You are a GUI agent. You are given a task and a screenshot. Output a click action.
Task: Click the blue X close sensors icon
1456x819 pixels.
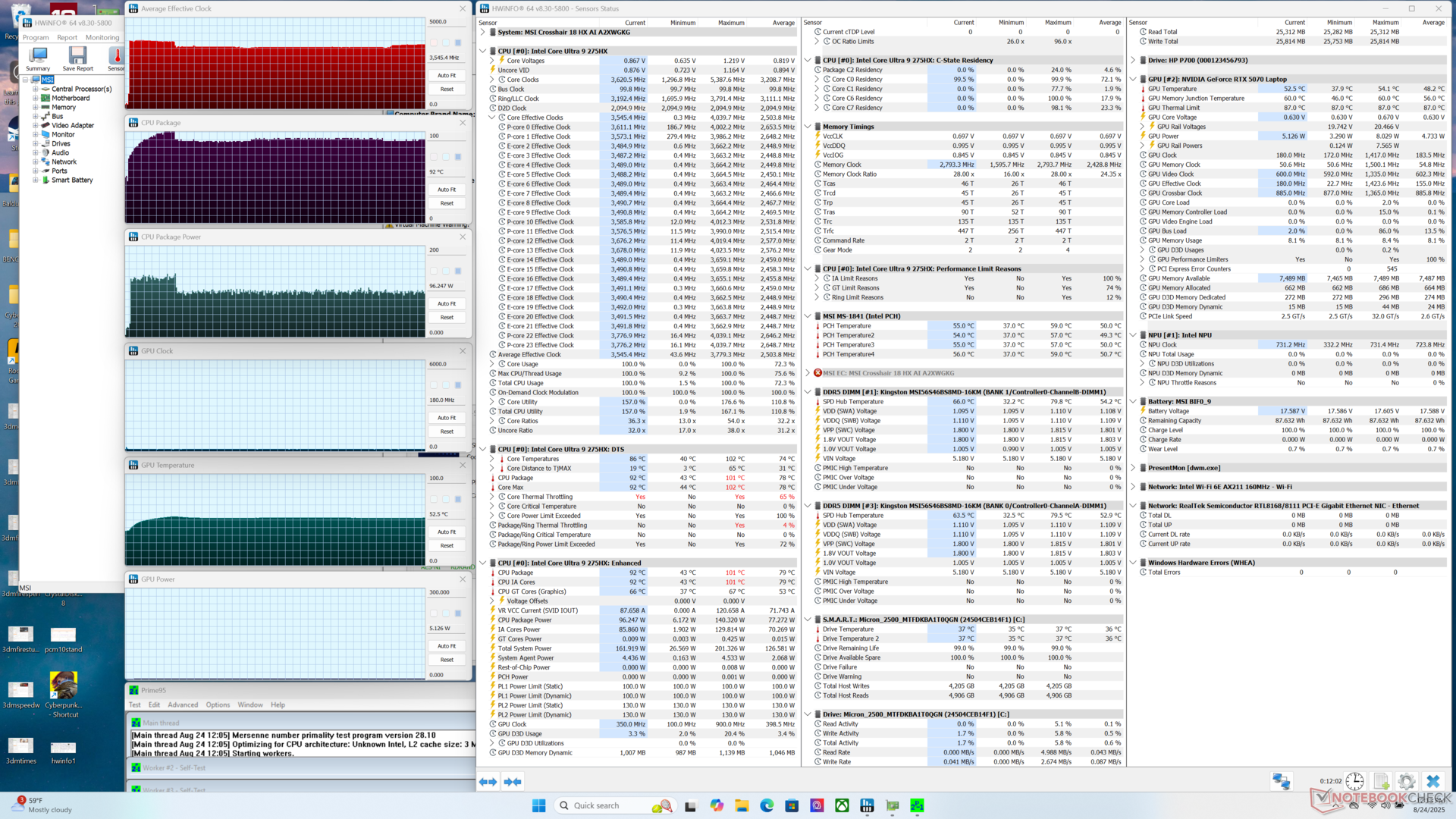coord(1432,781)
